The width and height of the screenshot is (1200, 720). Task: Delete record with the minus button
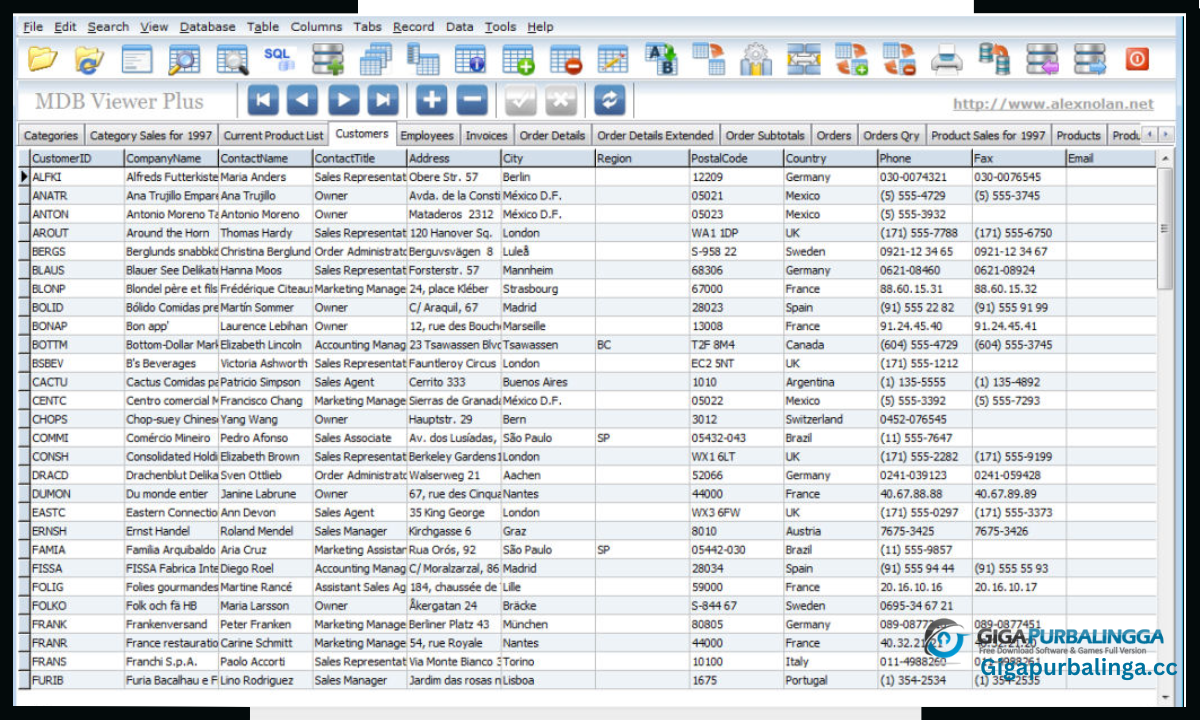coord(472,101)
